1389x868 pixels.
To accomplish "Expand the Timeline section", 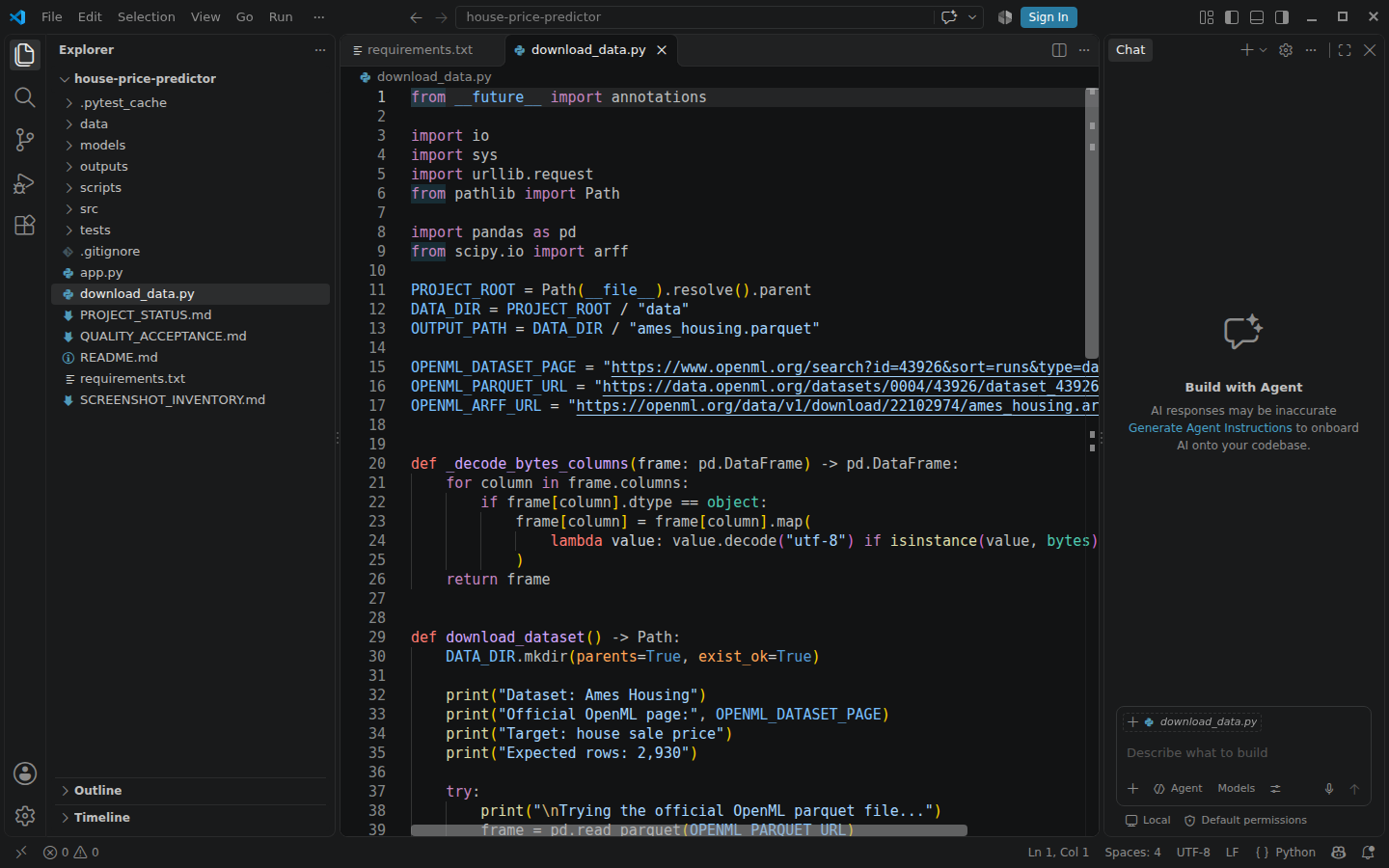I will coord(190,818).
